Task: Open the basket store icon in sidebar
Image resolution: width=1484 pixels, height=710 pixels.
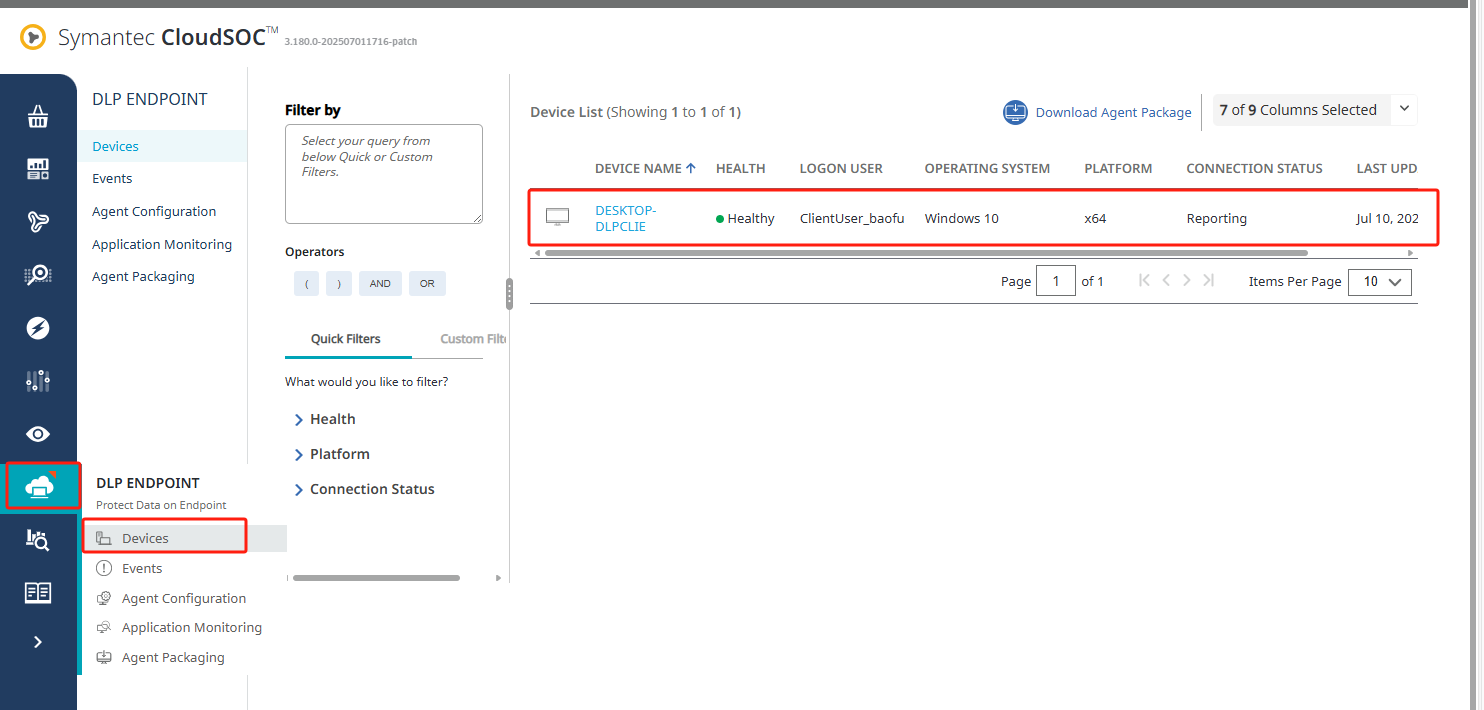Action: click(x=38, y=118)
